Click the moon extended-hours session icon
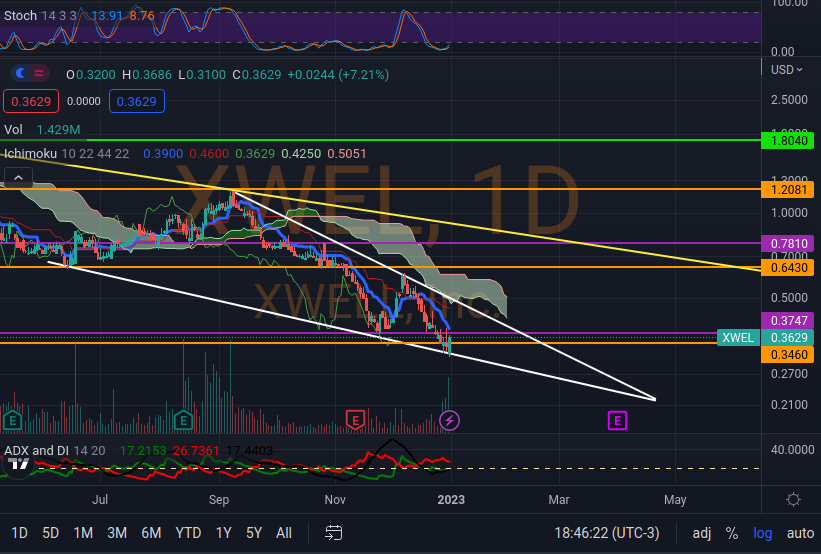 pyautogui.click(x=20, y=73)
